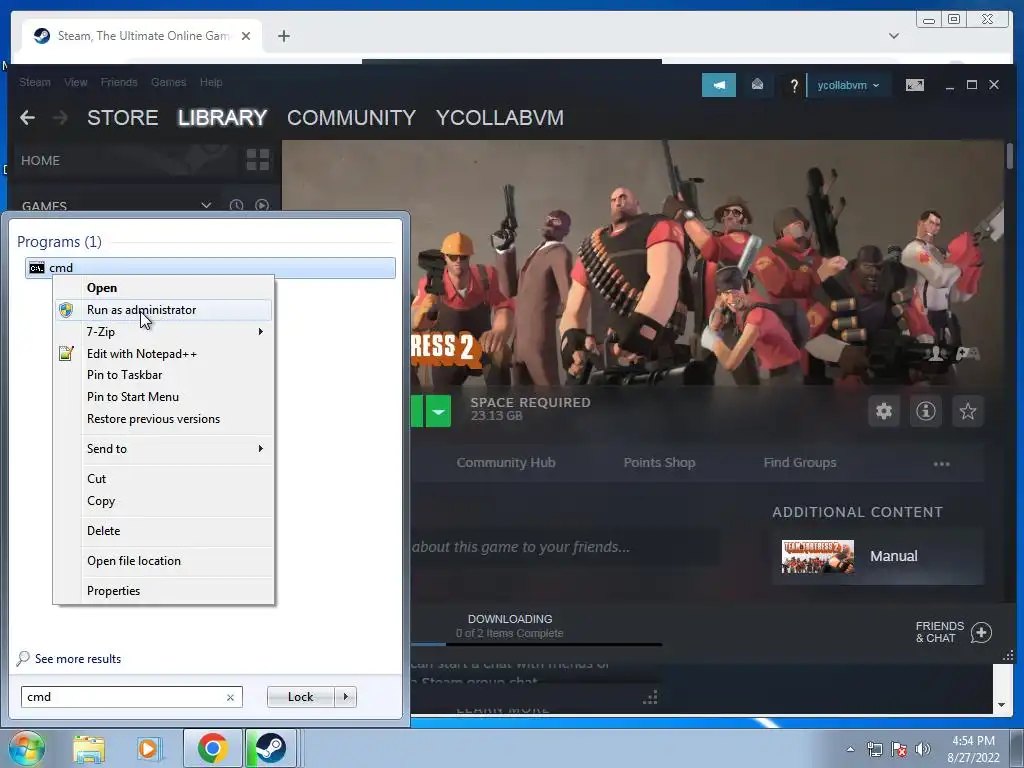Click See more results
The width and height of the screenshot is (1024, 768).
click(78, 659)
